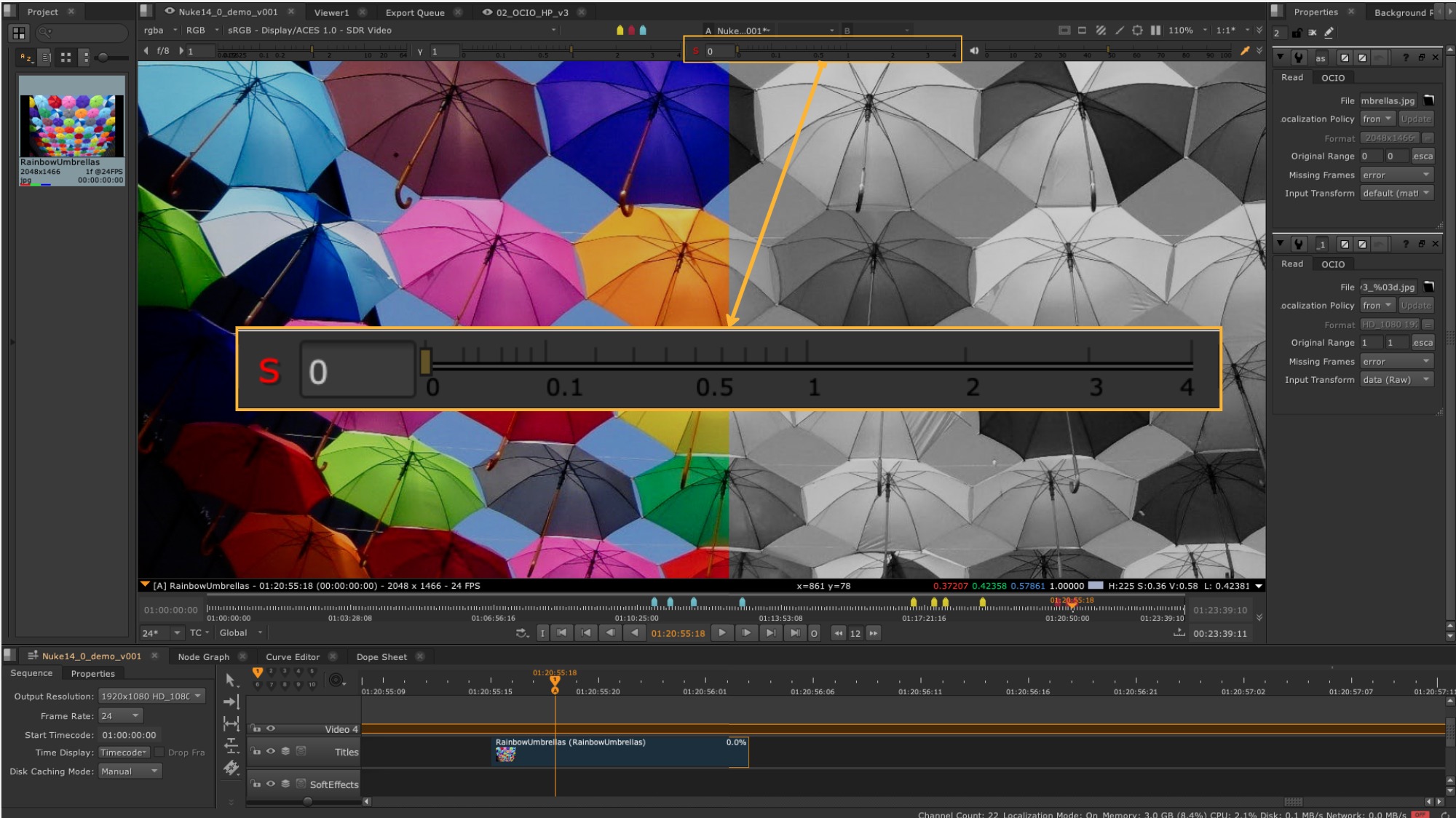
Task: Click the viewer pause display icon
Action: coord(1155,31)
